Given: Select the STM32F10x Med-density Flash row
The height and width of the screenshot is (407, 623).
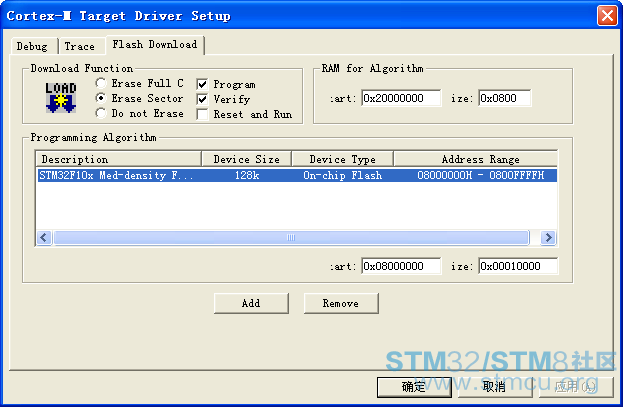Looking at the screenshot, I should pyautogui.click(x=297, y=175).
